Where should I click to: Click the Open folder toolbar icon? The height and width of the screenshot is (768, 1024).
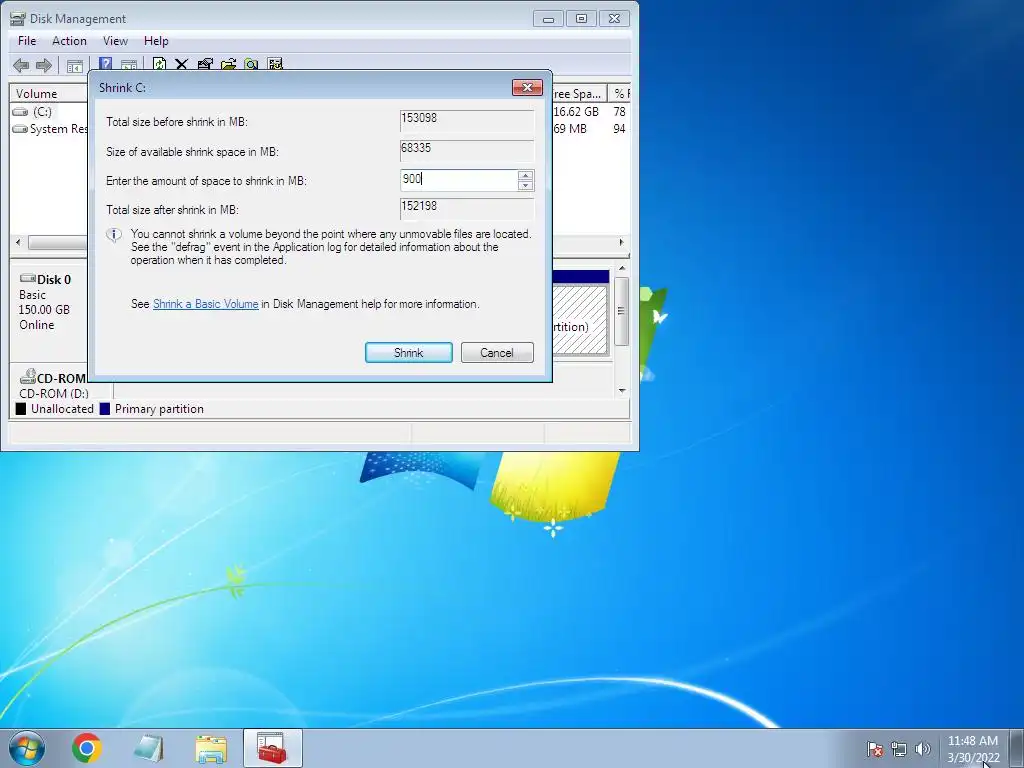[x=229, y=64]
